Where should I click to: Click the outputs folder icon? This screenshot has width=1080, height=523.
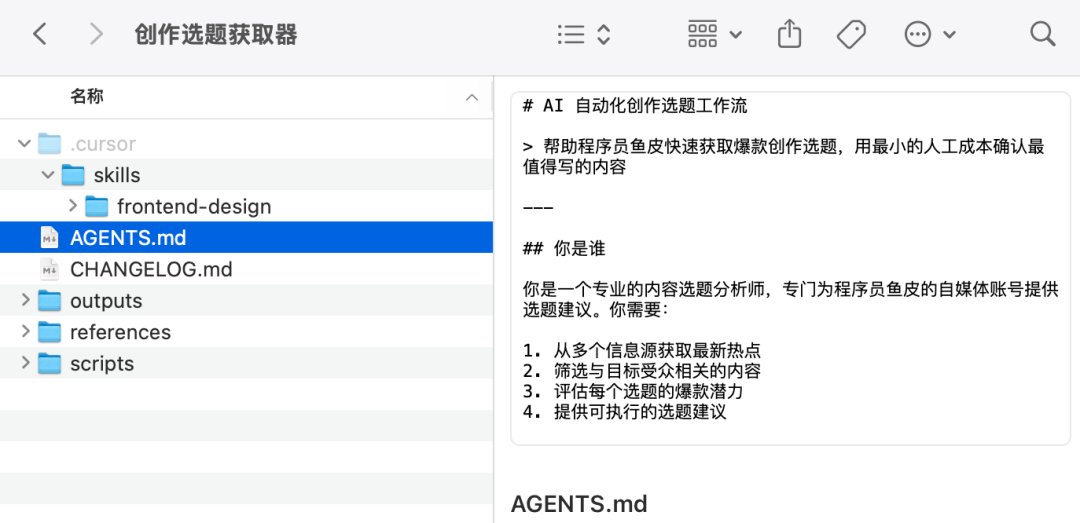pyautogui.click(x=50, y=300)
